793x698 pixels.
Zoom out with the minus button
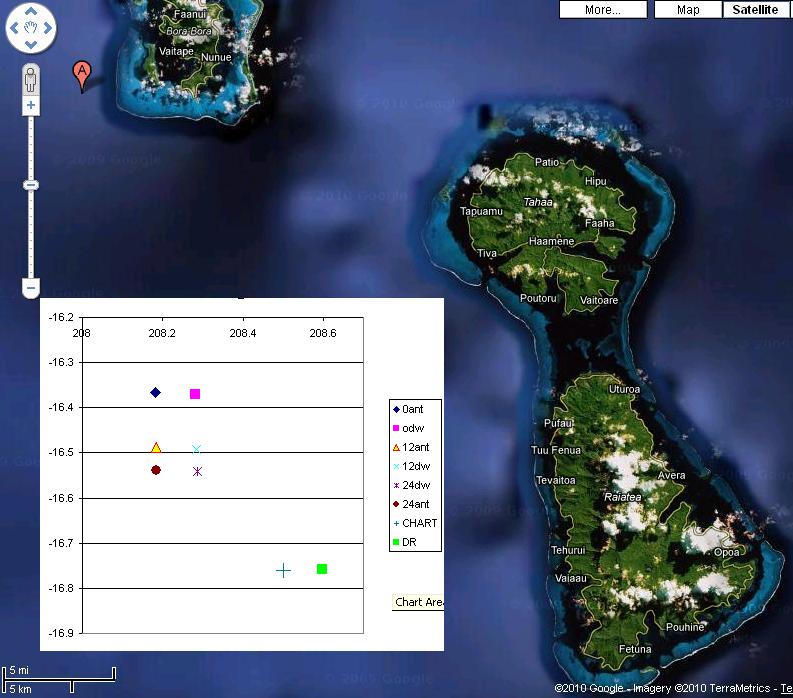31,288
